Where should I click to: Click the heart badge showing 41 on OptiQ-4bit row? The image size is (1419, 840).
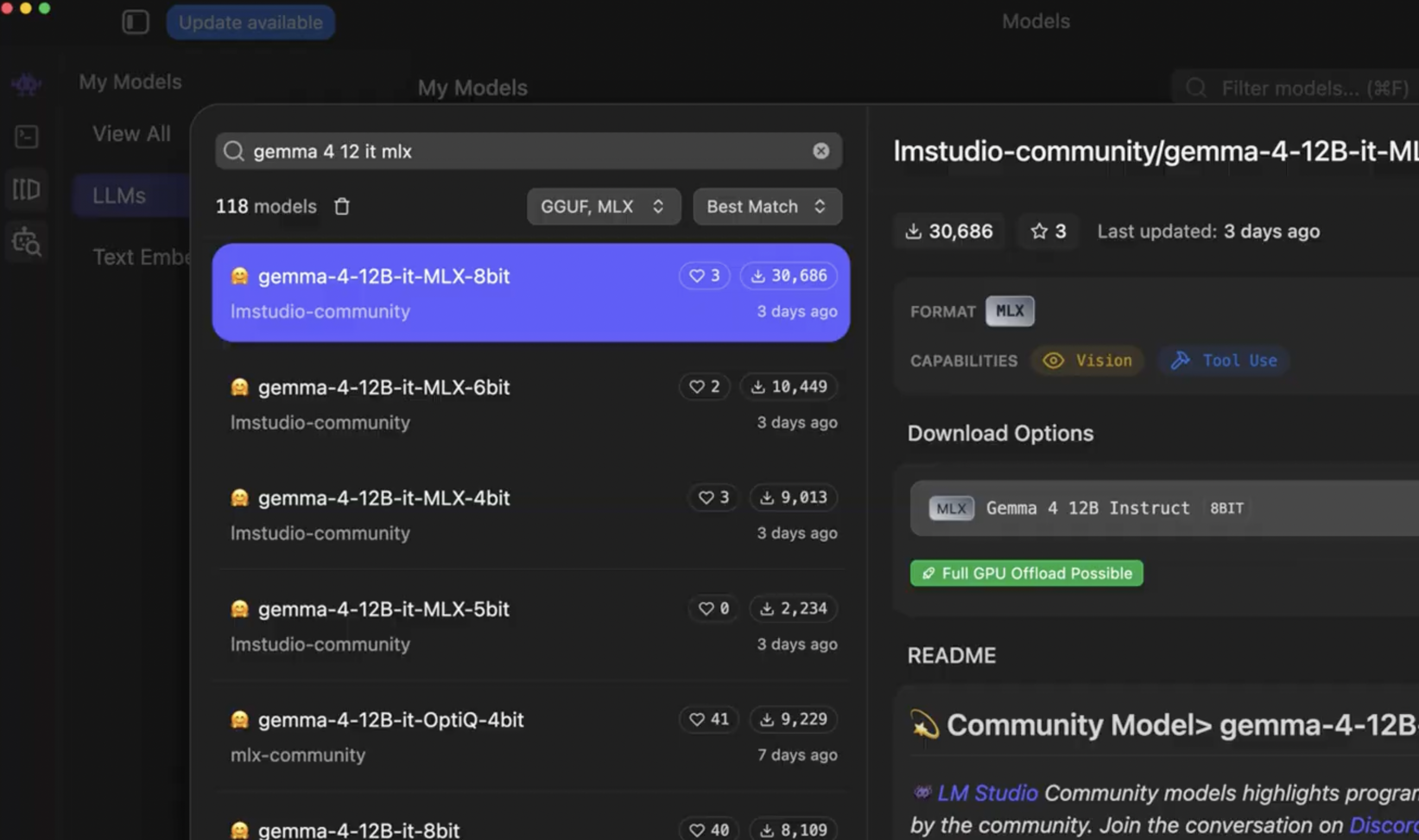click(709, 720)
